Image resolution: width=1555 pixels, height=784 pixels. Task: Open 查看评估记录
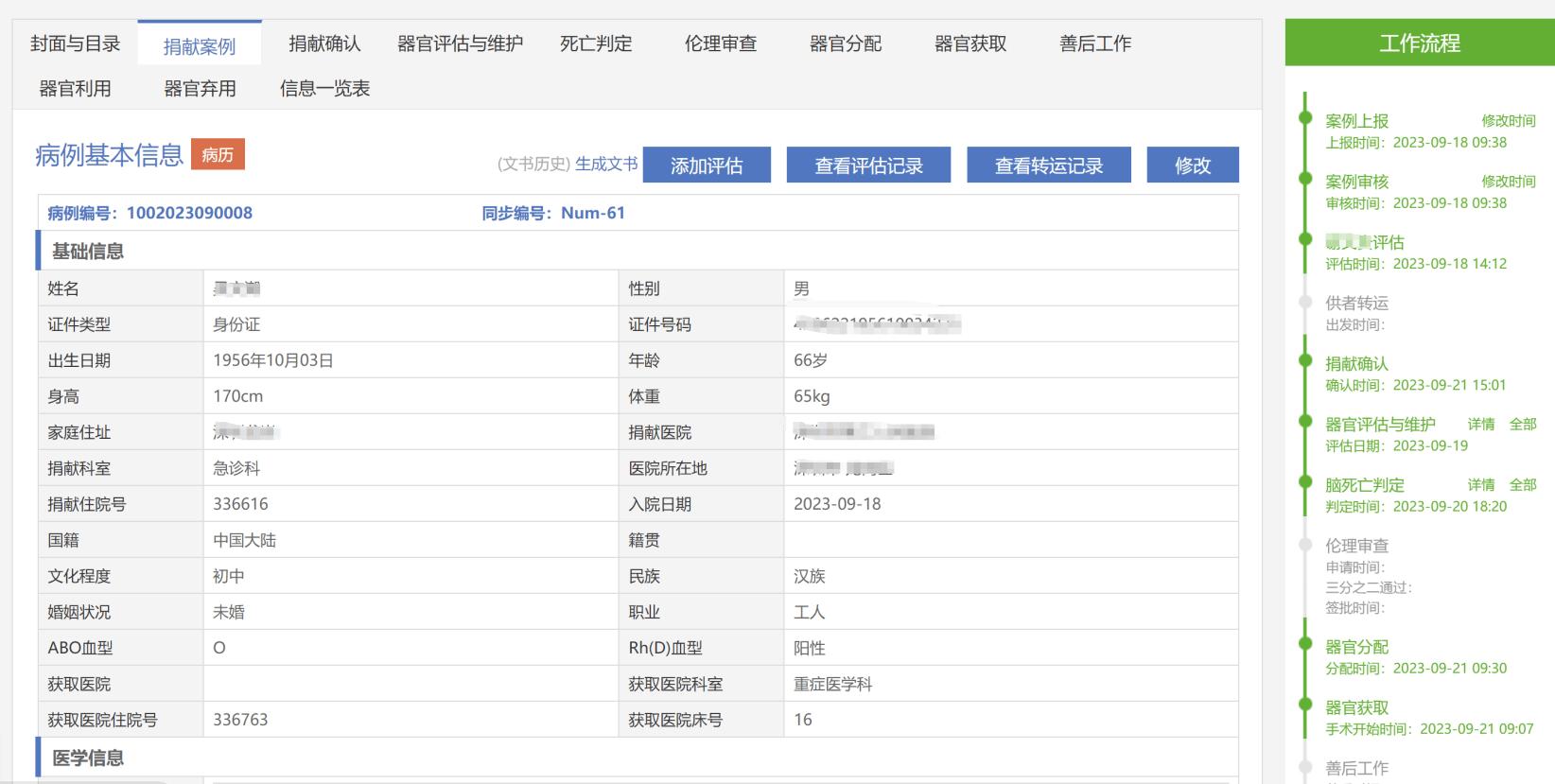pos(868,166)
